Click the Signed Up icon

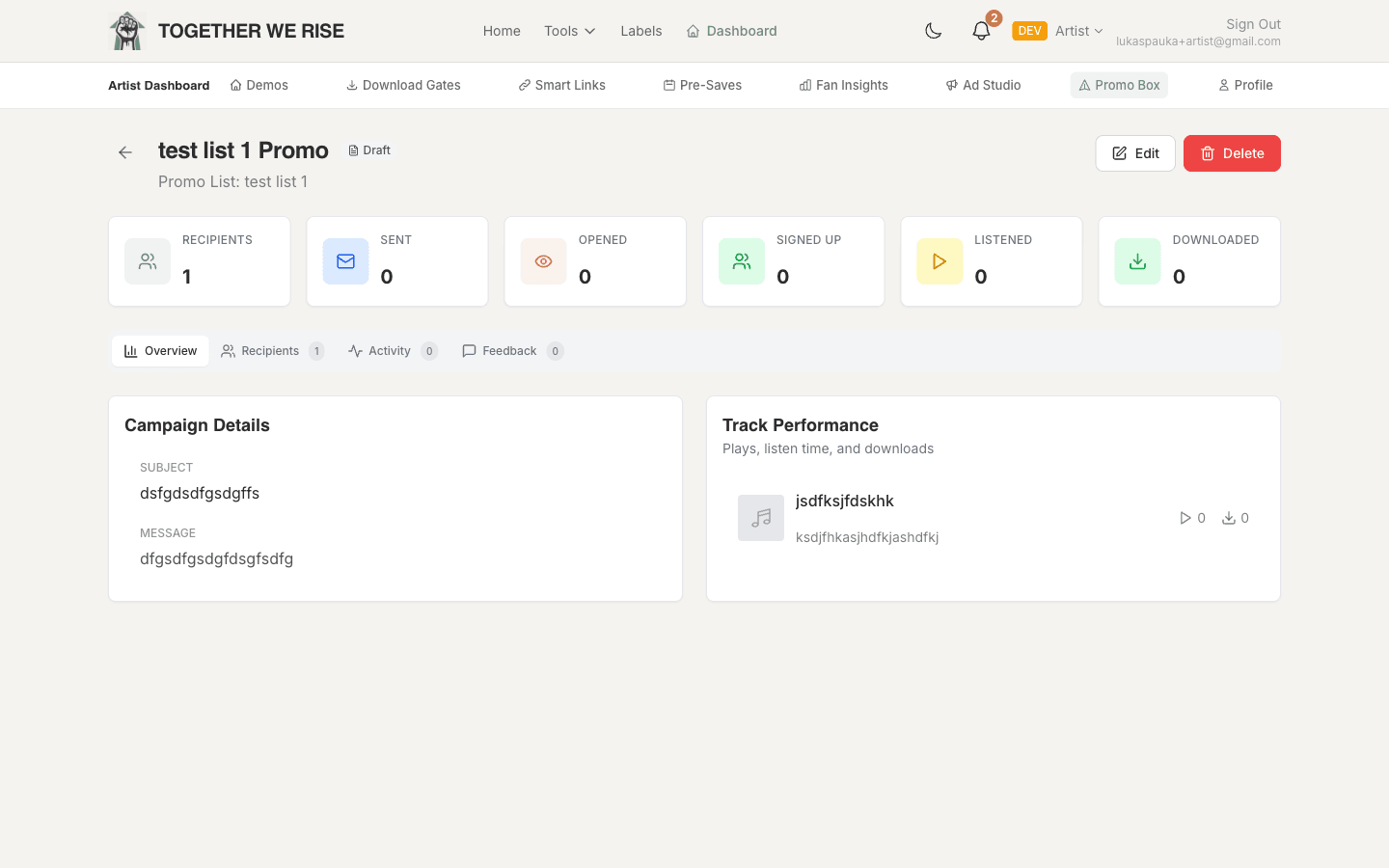pos(741,260)
